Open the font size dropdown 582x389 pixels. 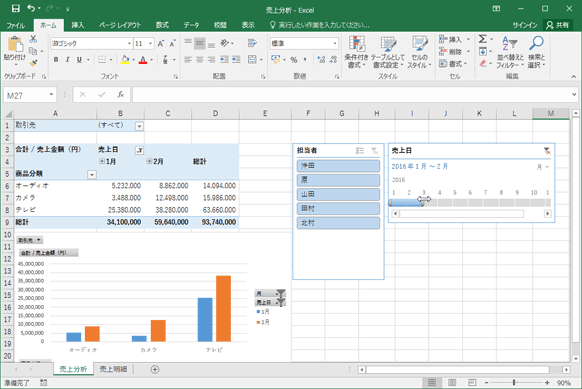150,43
